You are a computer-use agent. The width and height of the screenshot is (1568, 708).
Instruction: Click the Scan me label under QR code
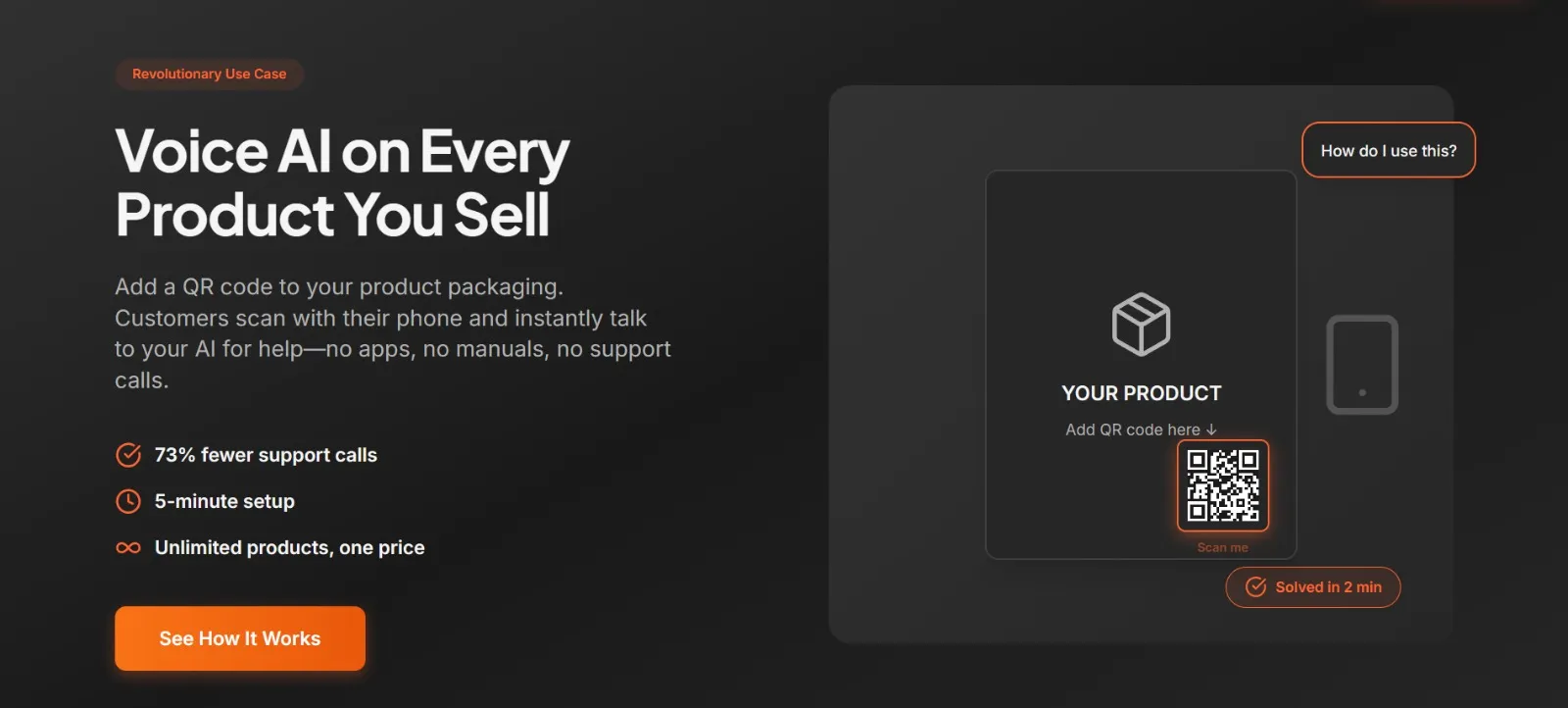pos(1223,547)
